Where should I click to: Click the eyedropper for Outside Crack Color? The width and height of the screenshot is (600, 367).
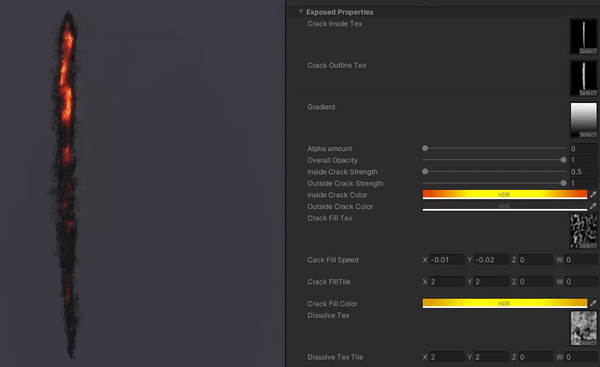click(593, 206)
